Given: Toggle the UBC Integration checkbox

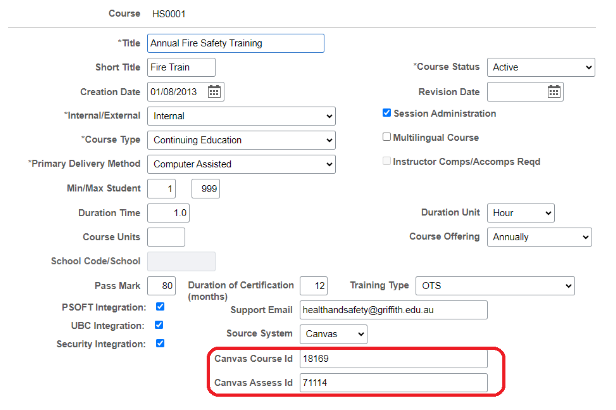Looking at the screenshot, I should pos(160,325).
